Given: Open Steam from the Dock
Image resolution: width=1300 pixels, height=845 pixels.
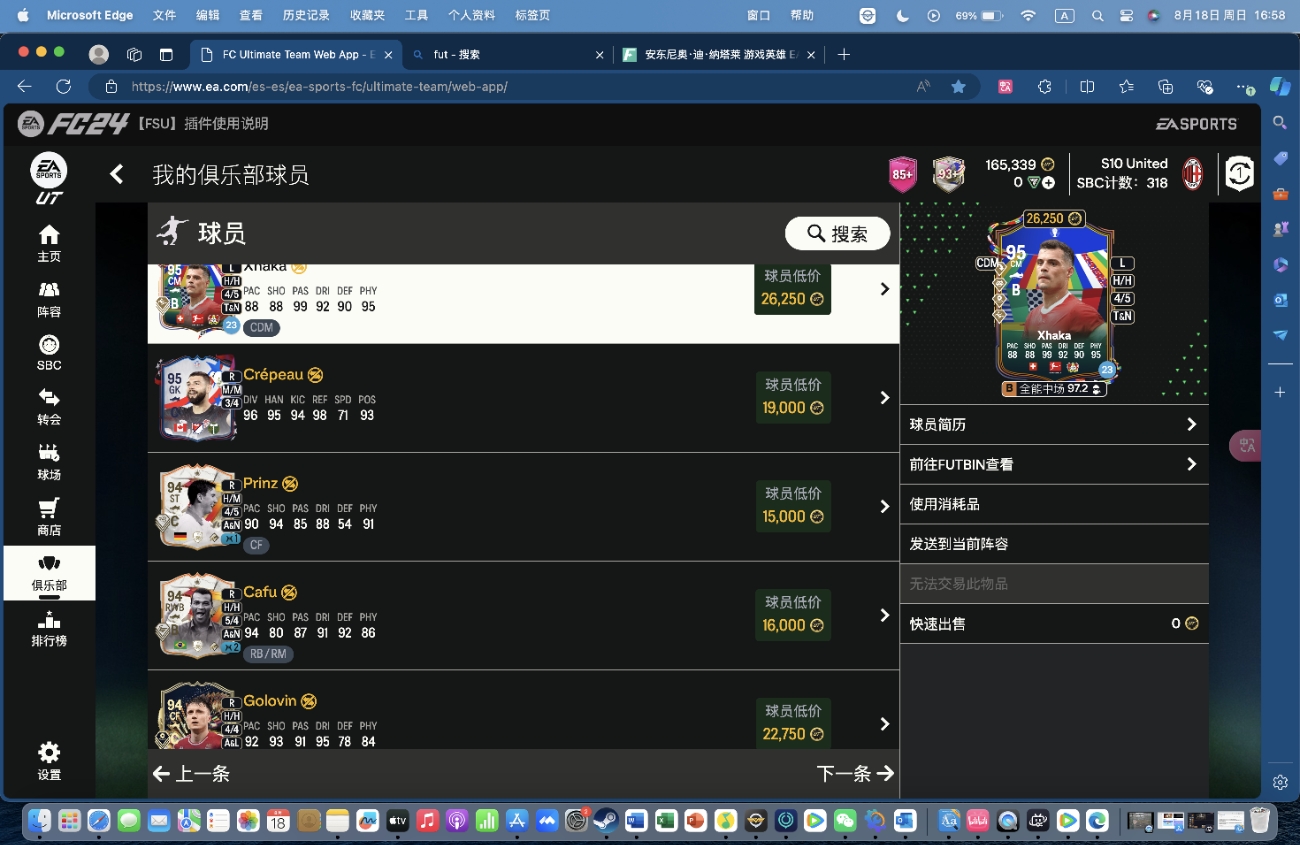Looking at the screenshot, I should 605,820.
